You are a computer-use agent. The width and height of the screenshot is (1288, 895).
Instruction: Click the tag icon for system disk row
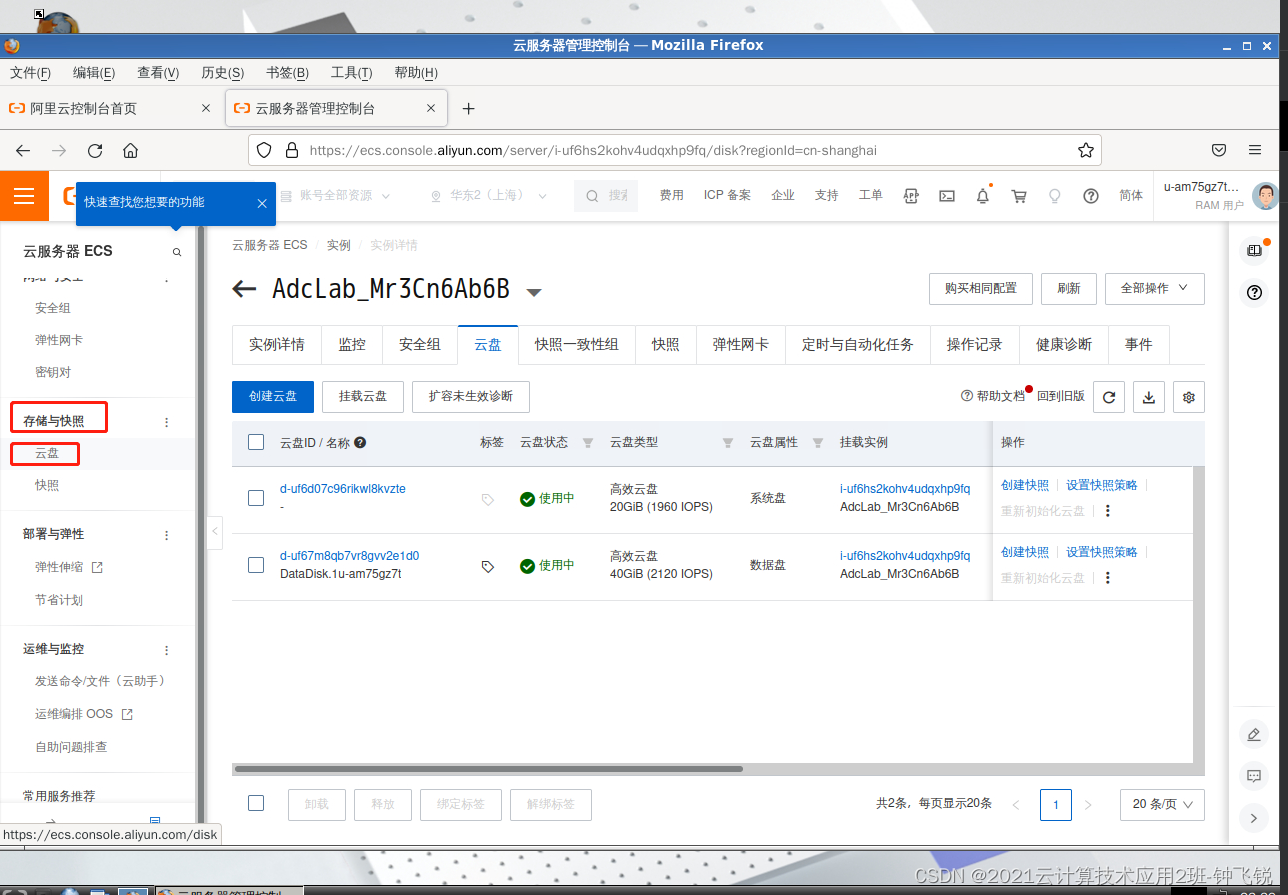point(488,499)
